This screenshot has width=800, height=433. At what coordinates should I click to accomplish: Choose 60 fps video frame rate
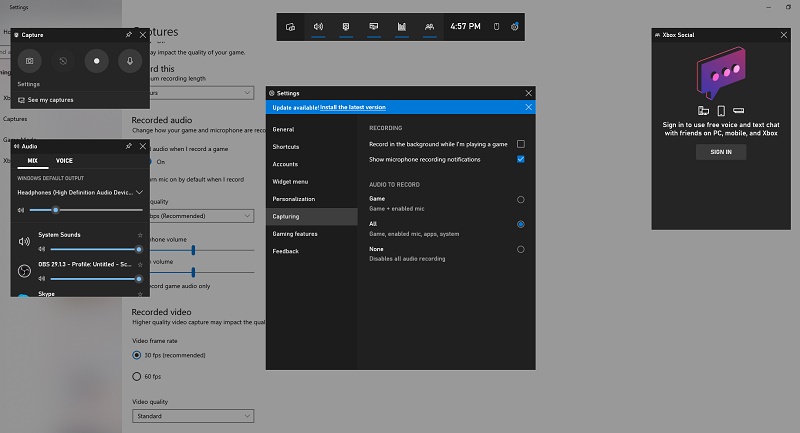click(137, 376)
